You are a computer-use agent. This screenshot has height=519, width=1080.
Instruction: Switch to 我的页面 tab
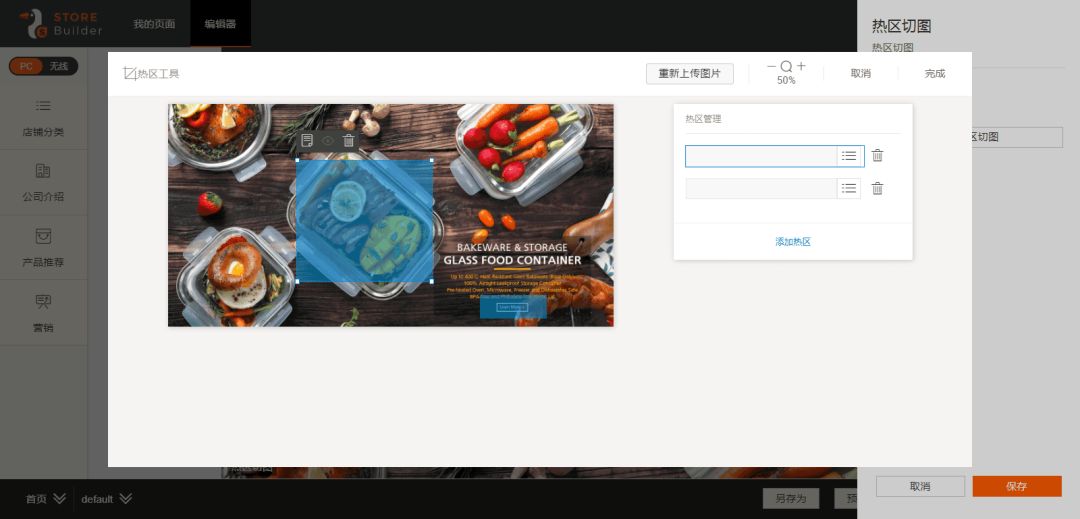tap(154, 24)
